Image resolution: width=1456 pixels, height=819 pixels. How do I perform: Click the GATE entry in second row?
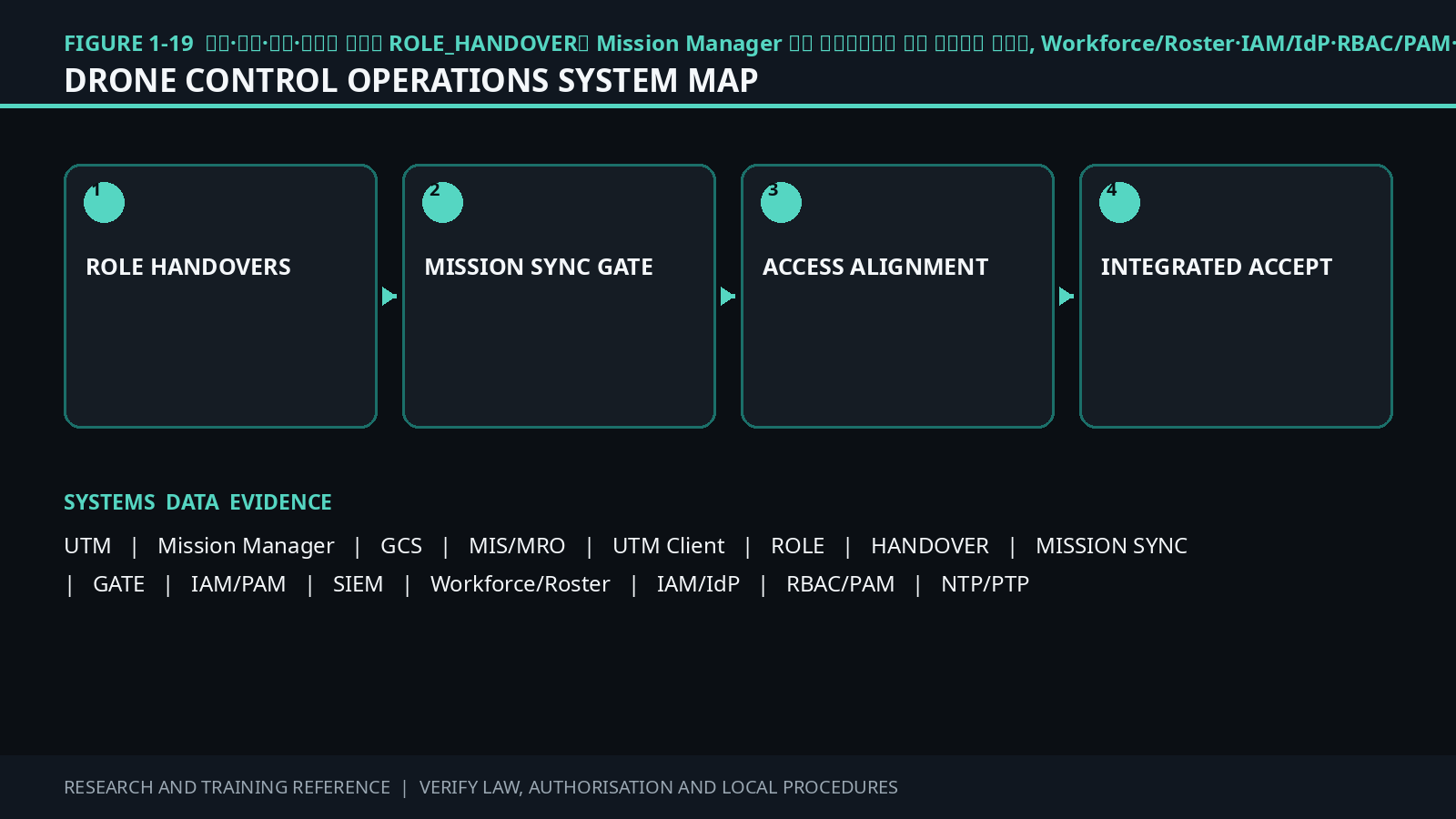pyautogui.click(x=119, y=584)
